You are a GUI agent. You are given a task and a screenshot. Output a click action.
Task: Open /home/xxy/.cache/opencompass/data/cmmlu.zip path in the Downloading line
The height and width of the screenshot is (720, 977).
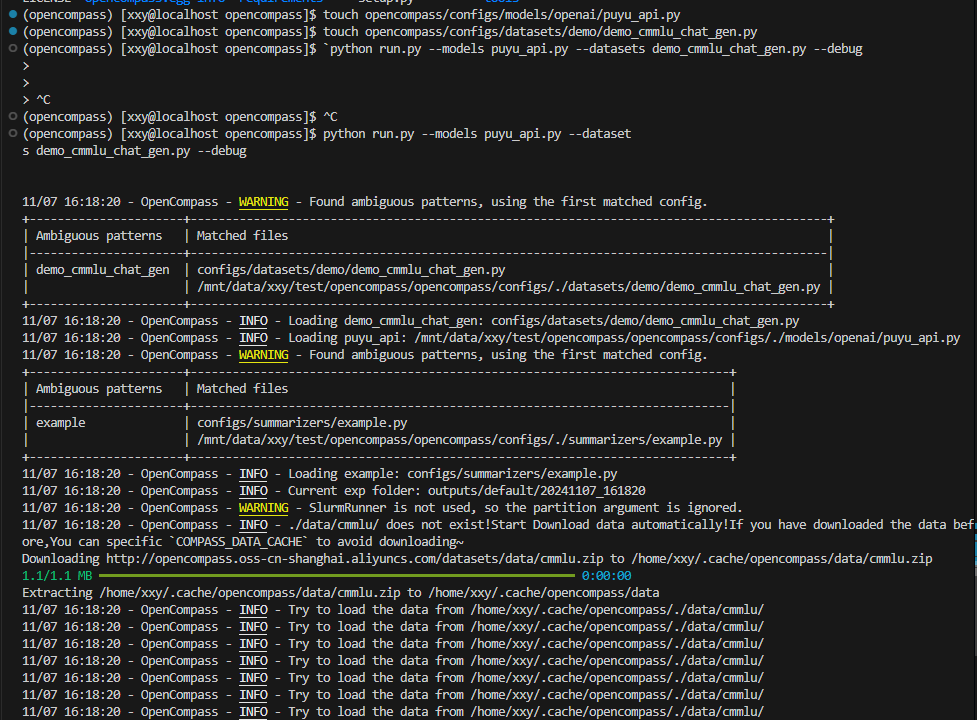[x=781, y=559]
